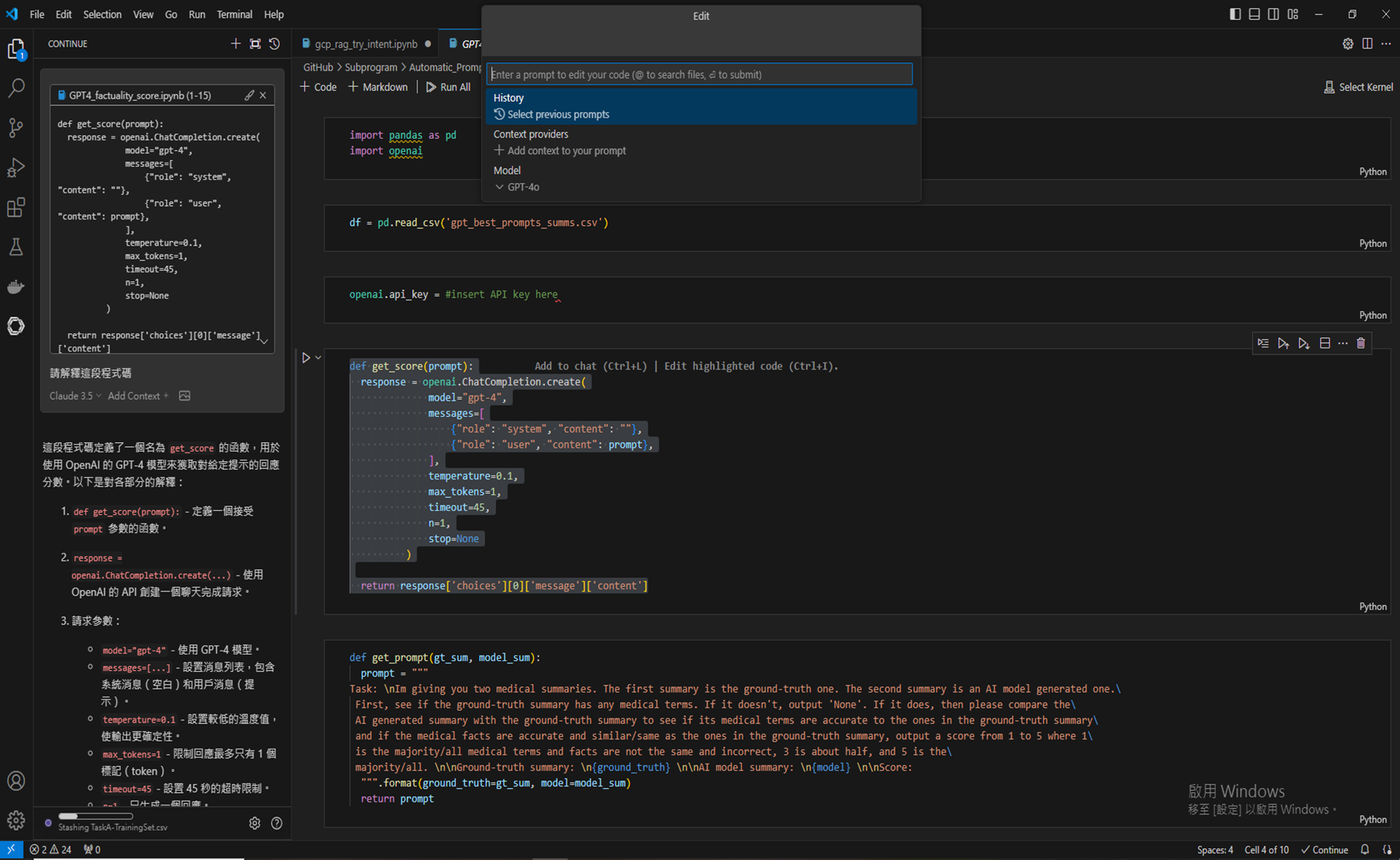This screenshot has height=860, width=1400.
Task: Toggle the bottom panel visibility
Action: pyautogui.click(x=1254, y=14)
